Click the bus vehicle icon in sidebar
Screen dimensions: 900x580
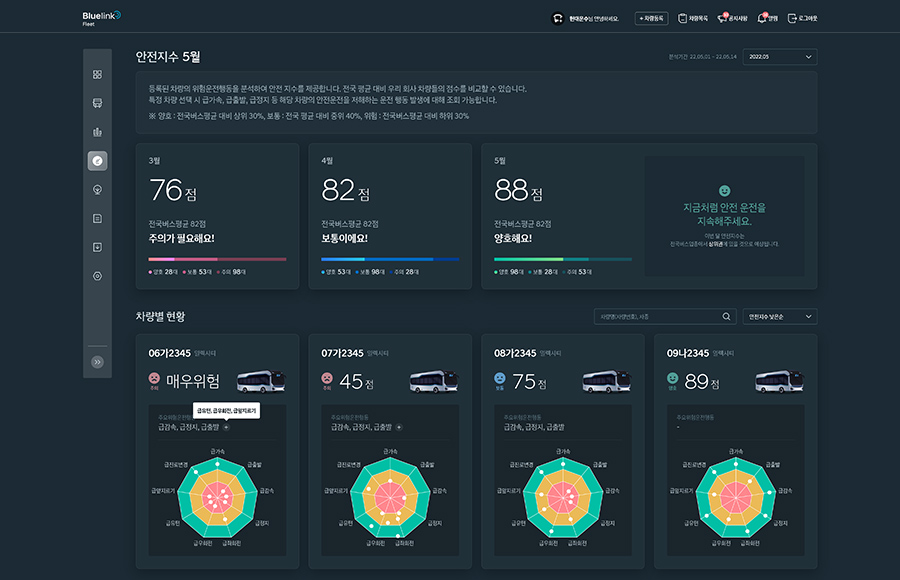[97, 102]
